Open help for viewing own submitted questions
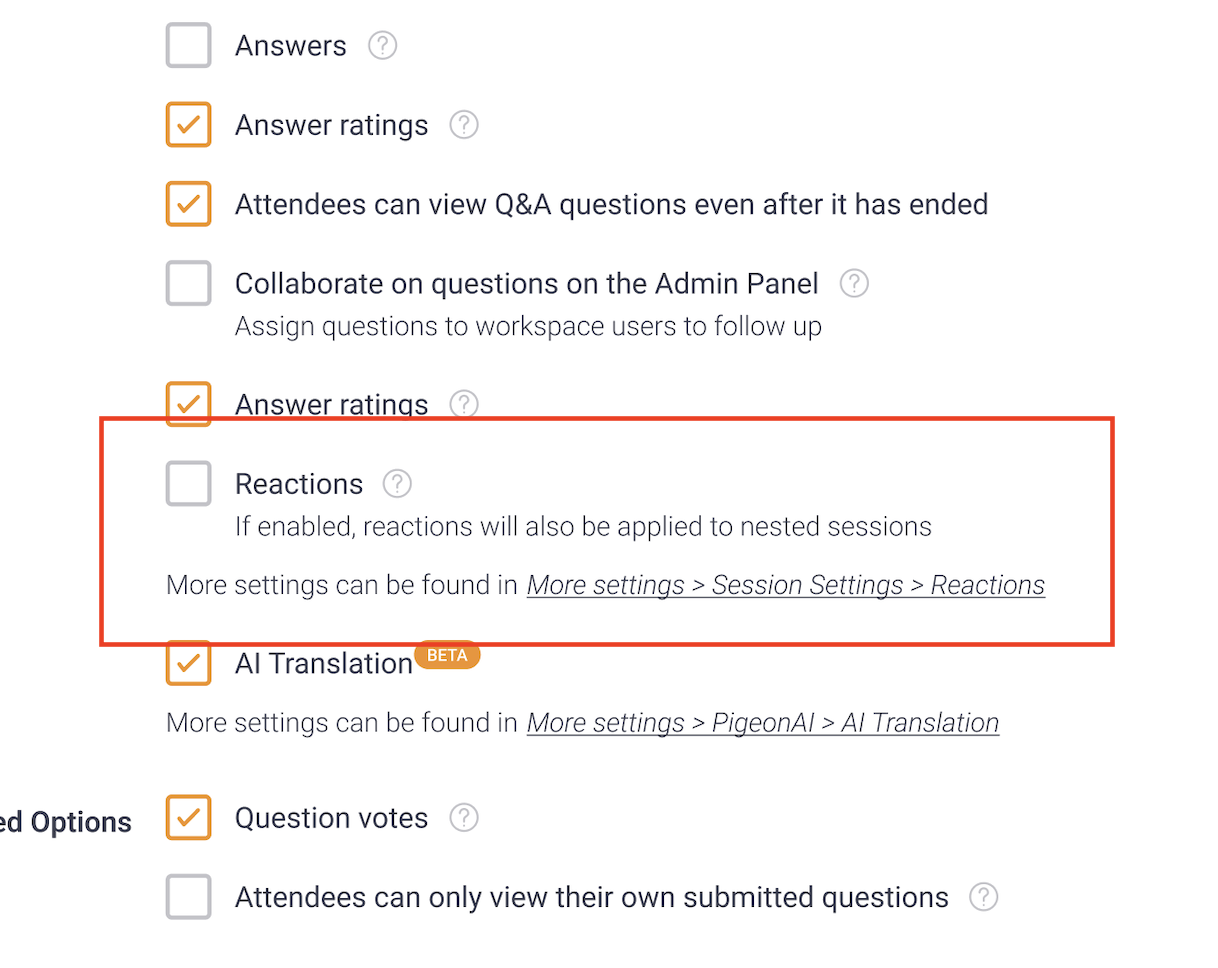 pyautogui.click(x=983, y=897)
